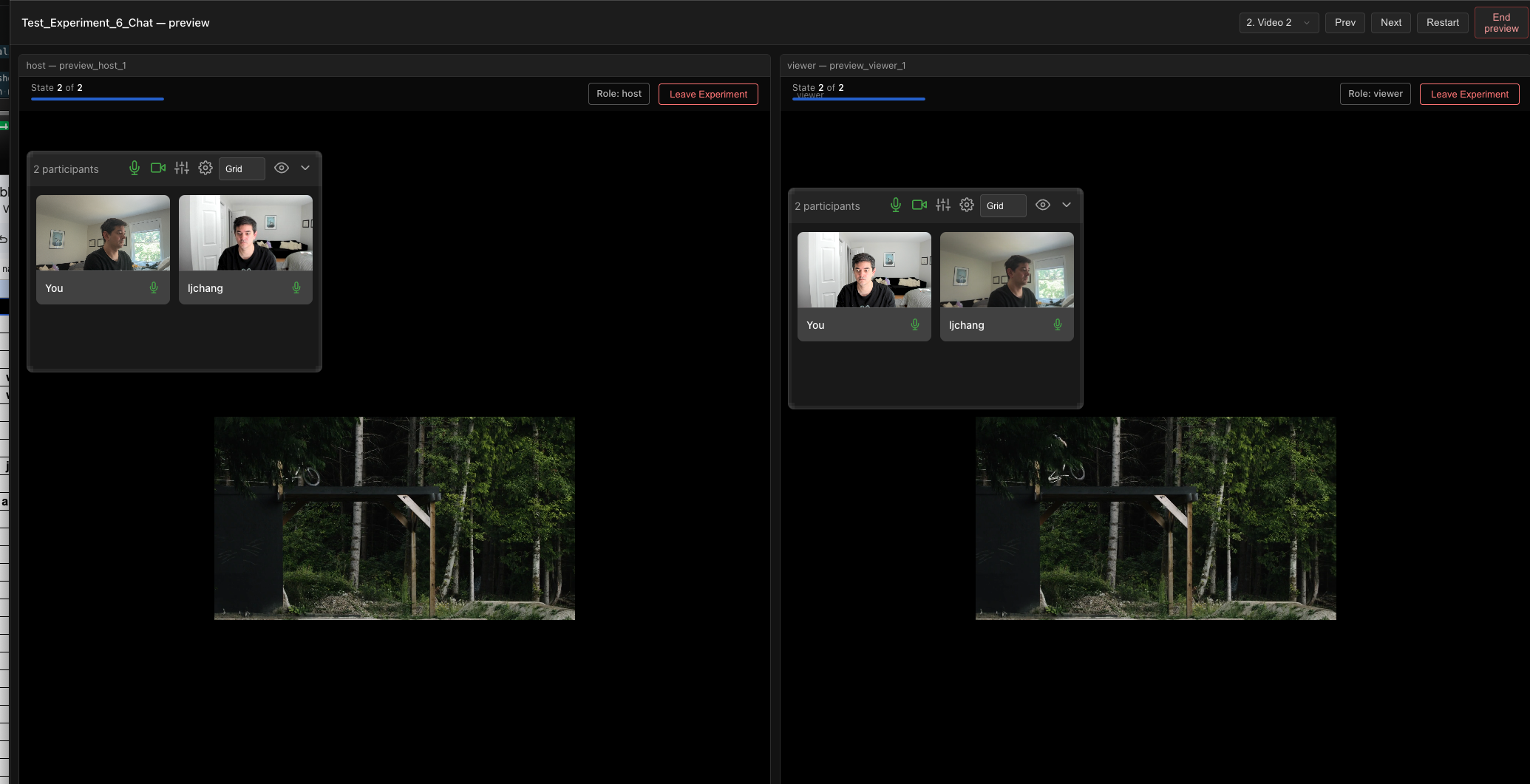Screen dimensions: 1530x784
Task: Turn off camera in viewer participants panel
Action: (919, 205)
